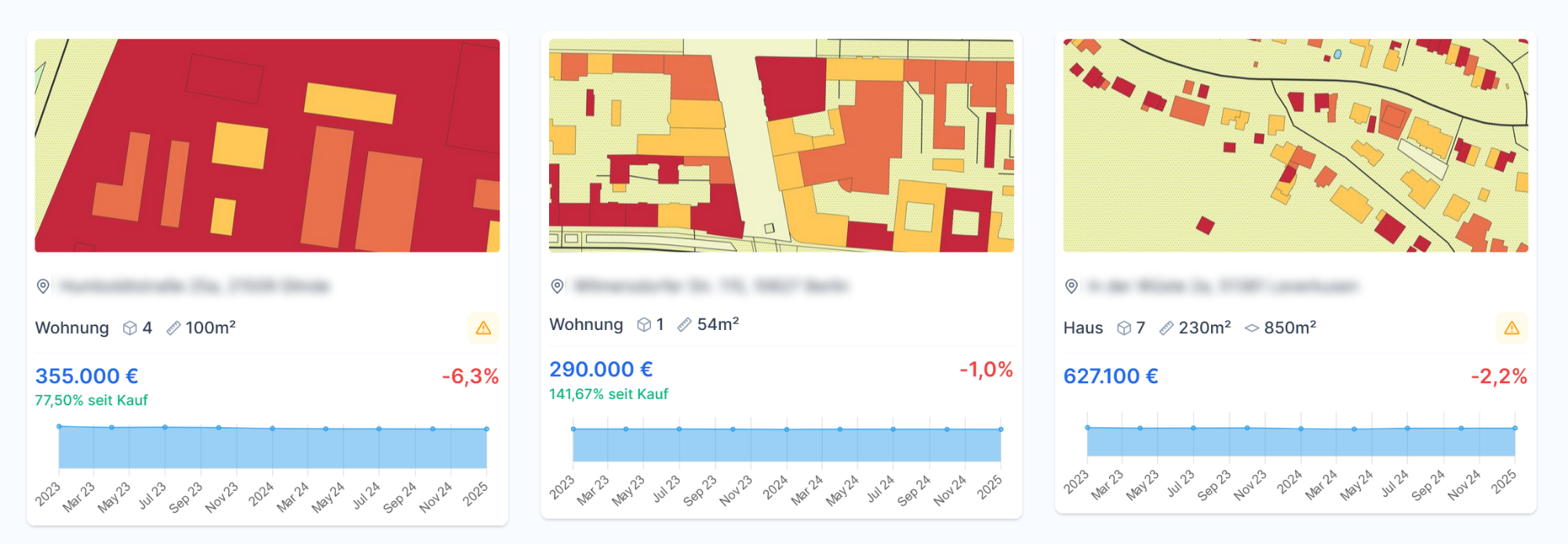Click the warning triangle on the Haus card

point(1512,328)
